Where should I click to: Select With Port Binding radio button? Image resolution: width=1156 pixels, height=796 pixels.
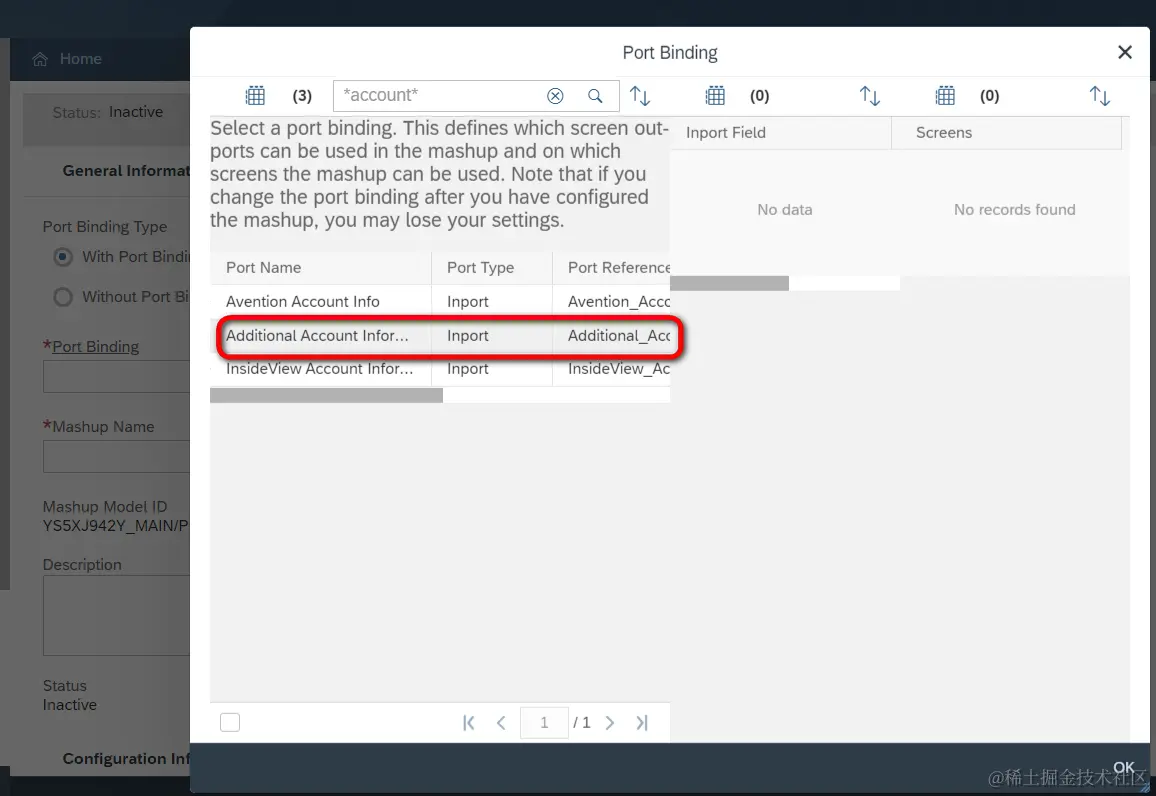tap(63, 257)
